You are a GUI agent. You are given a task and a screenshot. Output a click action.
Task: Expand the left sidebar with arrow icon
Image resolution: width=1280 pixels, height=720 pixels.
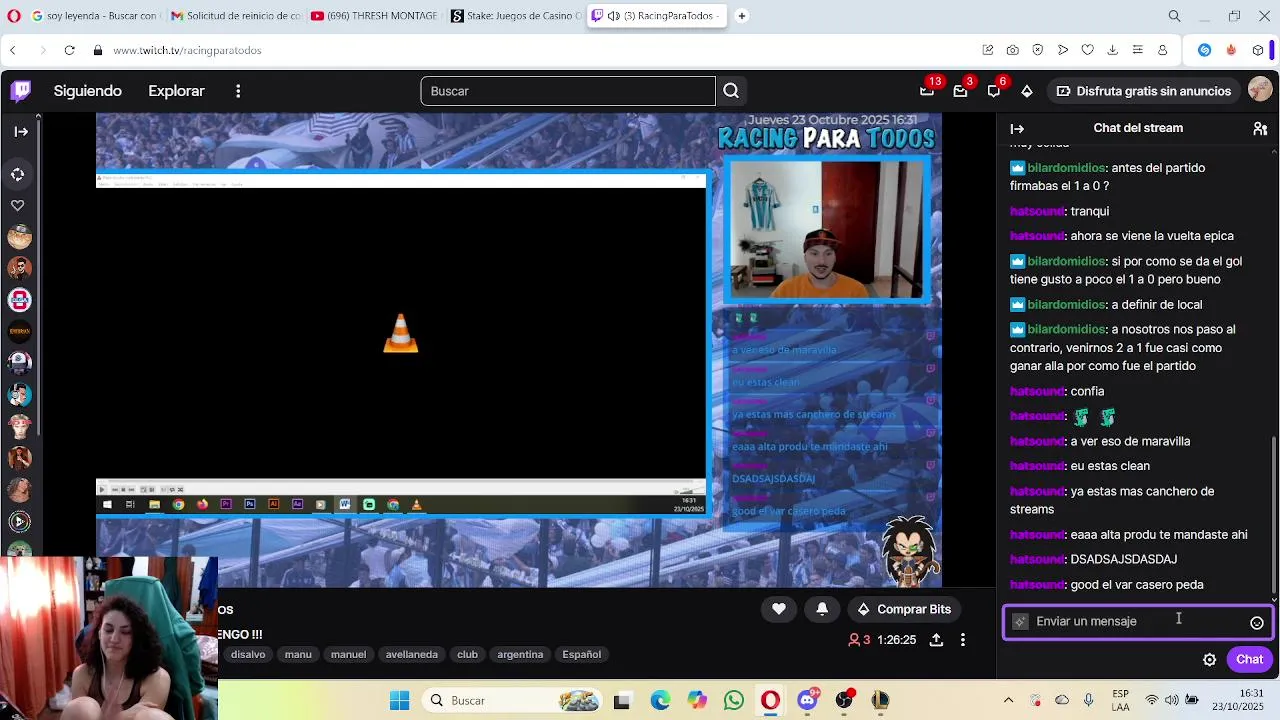tap(20, 131)
